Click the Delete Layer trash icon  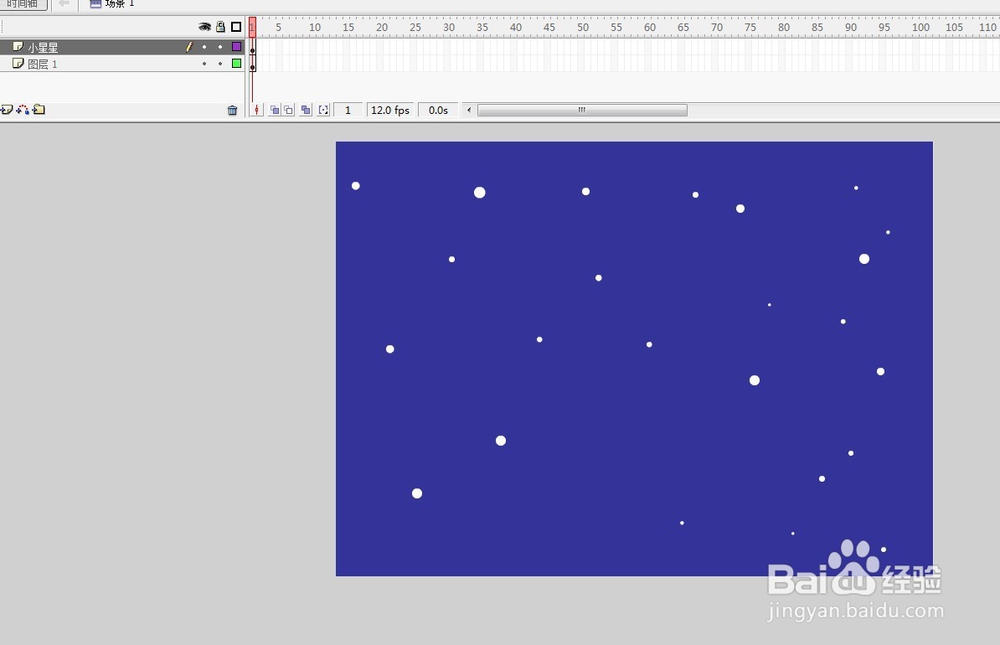tap(232, 110)
